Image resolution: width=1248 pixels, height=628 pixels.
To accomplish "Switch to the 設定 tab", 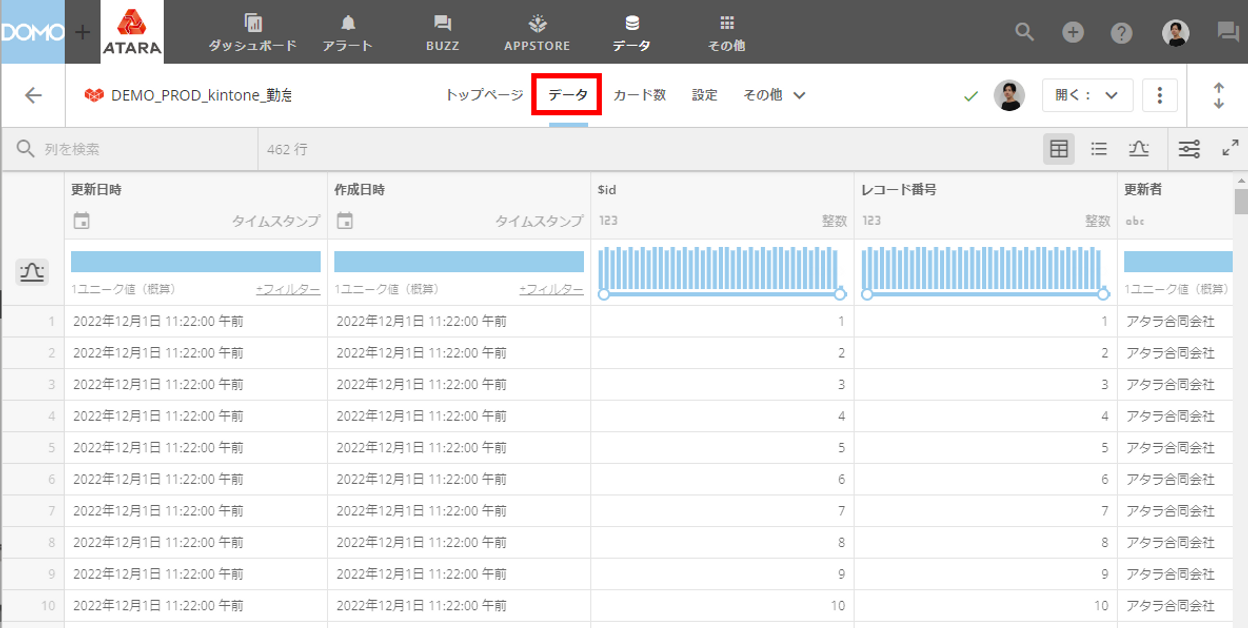I will (705, 95).
